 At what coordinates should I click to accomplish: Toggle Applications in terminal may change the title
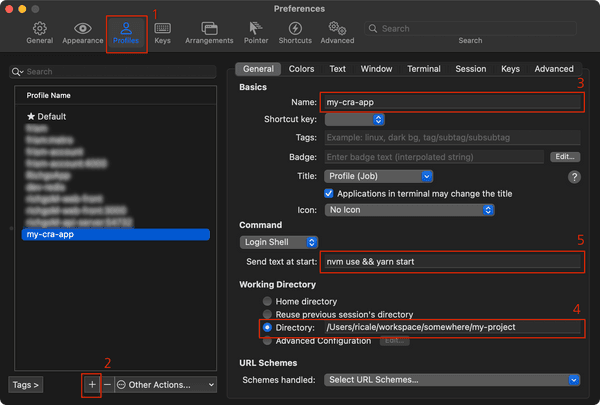click(x=329, y=193)
